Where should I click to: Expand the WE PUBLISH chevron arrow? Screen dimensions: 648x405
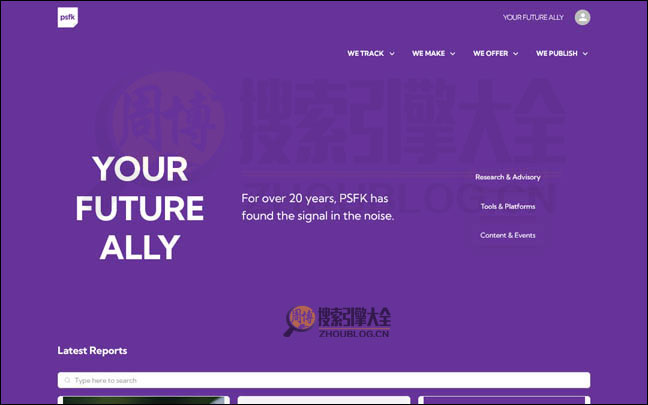585,54
